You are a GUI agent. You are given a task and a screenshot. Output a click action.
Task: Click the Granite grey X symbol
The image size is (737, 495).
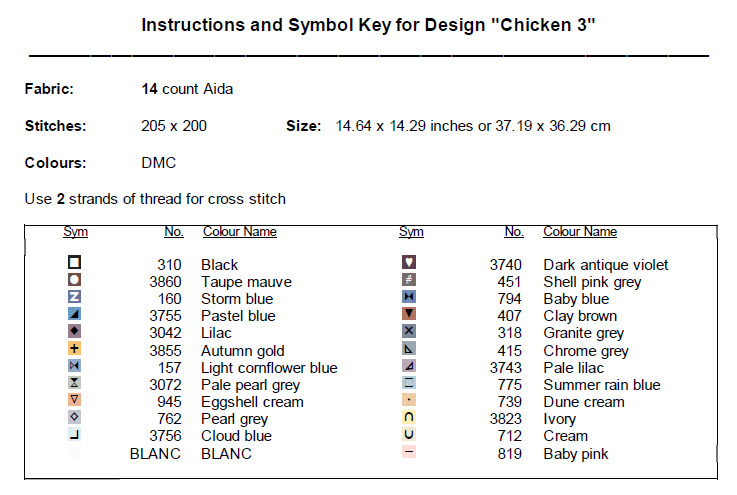click(409, 332)
